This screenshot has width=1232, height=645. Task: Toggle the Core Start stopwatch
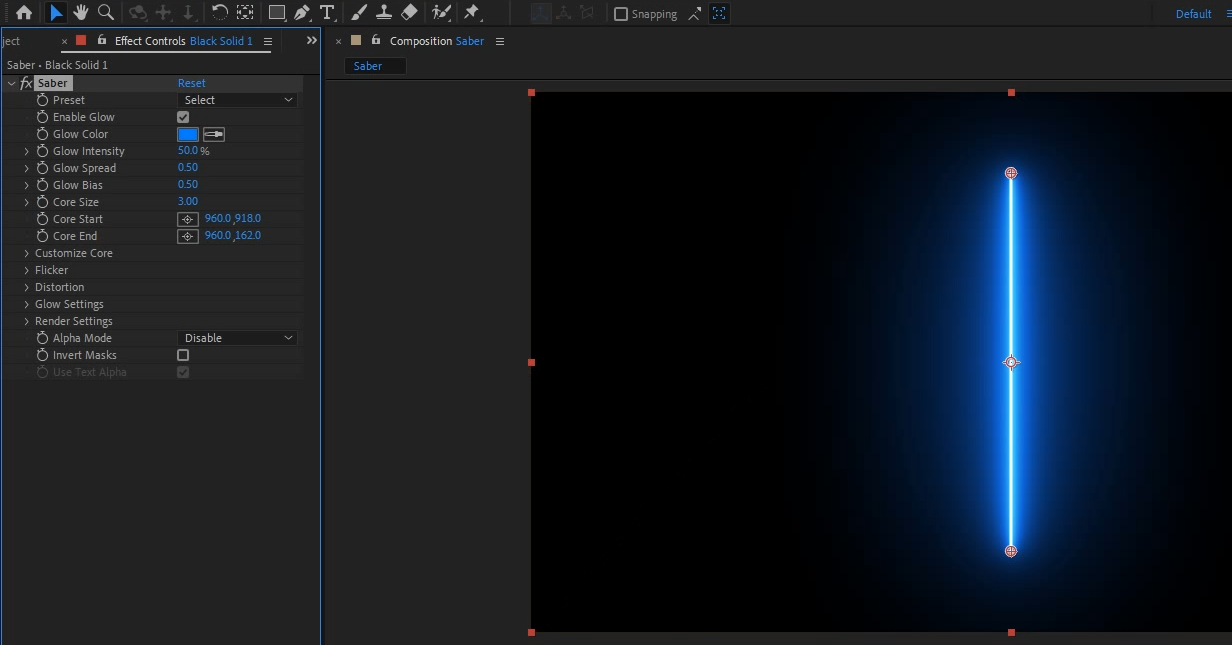[x=42, y=219]
